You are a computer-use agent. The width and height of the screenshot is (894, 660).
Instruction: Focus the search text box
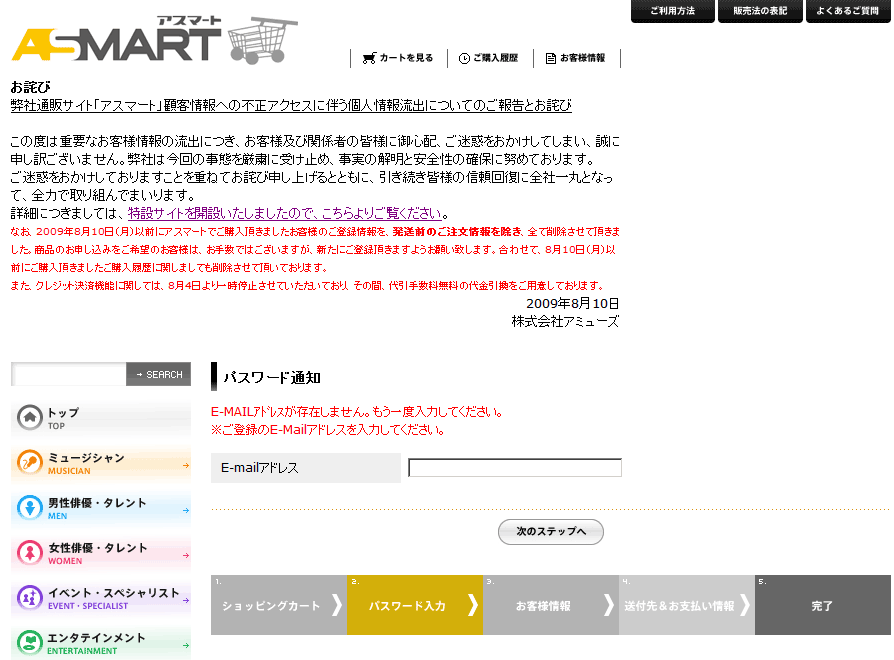[69, 374]
